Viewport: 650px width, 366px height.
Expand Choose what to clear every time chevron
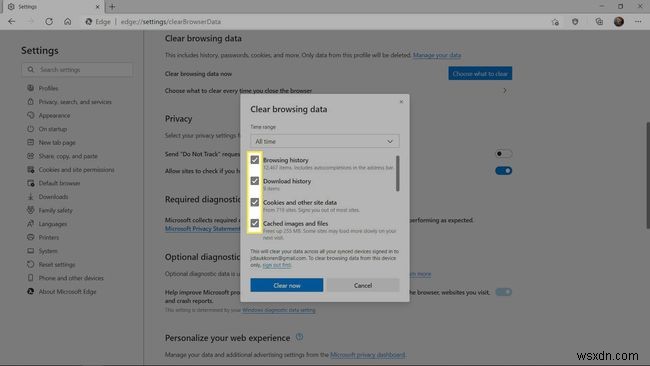coord(504,90)
